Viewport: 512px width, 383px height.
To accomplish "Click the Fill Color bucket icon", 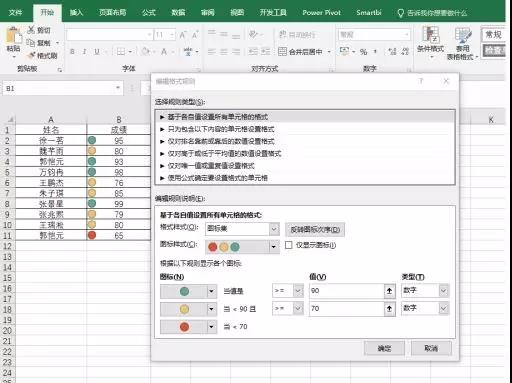I will point(145,51).
